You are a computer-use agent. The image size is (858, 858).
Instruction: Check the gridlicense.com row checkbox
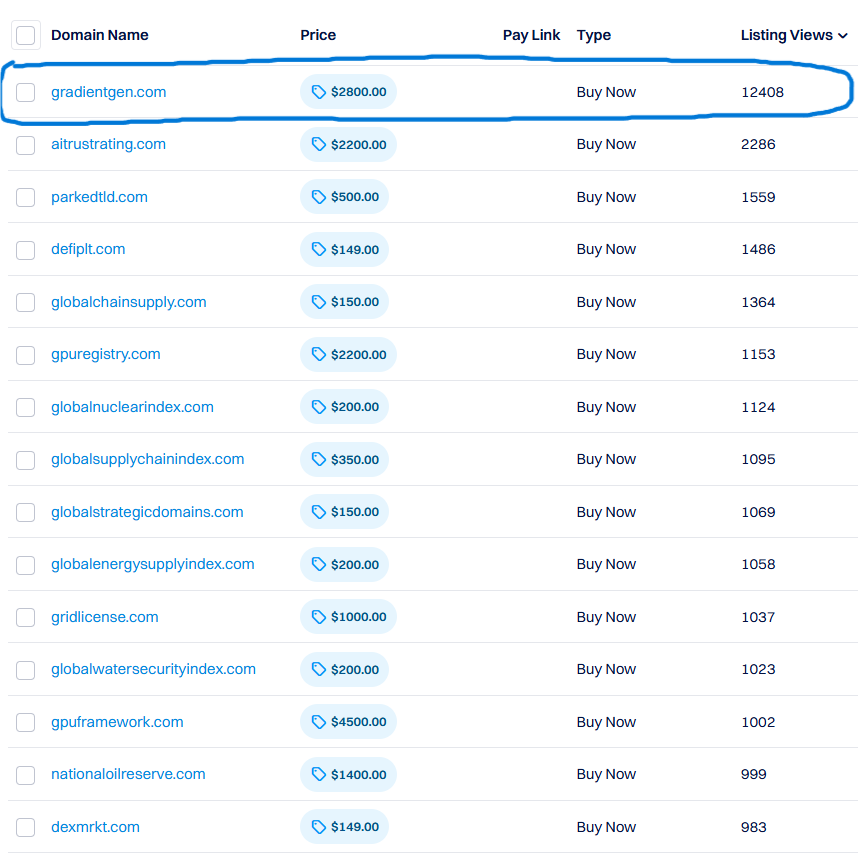pyautogui.click(x=26, y=617)
